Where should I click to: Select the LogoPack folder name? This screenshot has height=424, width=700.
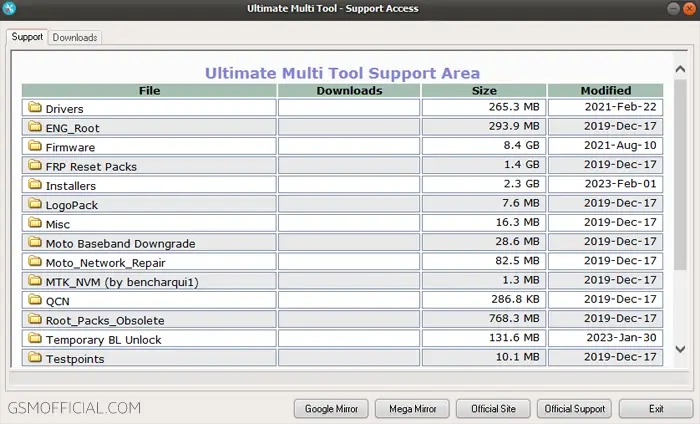point(71,205)
